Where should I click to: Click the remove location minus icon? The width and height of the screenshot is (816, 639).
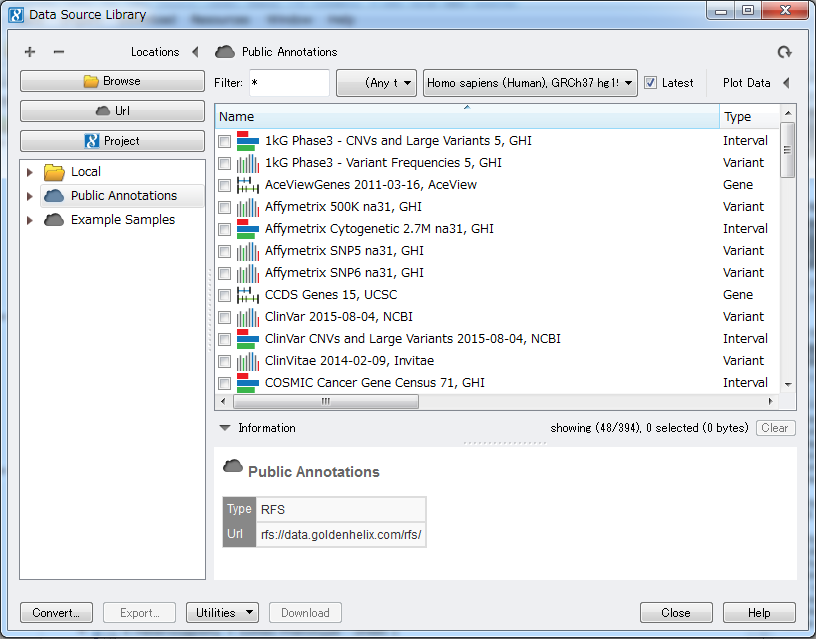(59, 52)
